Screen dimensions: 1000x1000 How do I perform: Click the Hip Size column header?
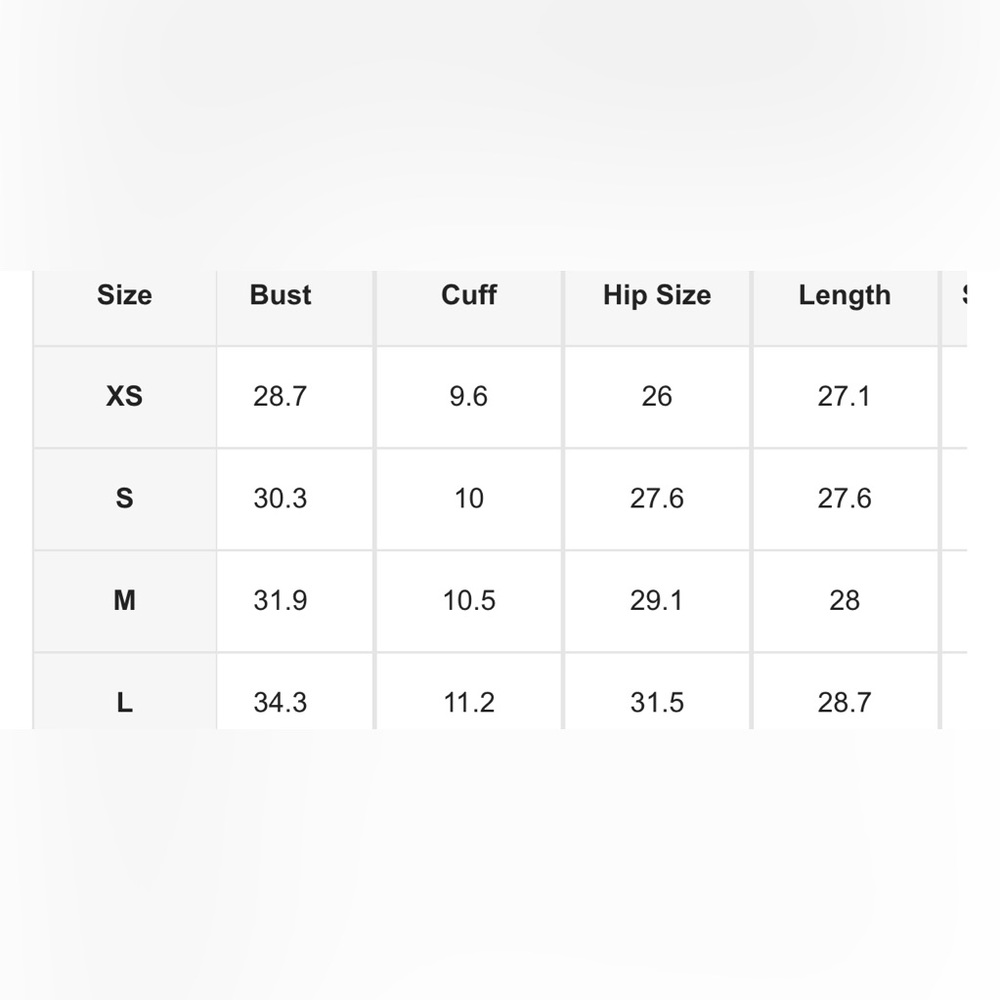[x=657, y=295]
